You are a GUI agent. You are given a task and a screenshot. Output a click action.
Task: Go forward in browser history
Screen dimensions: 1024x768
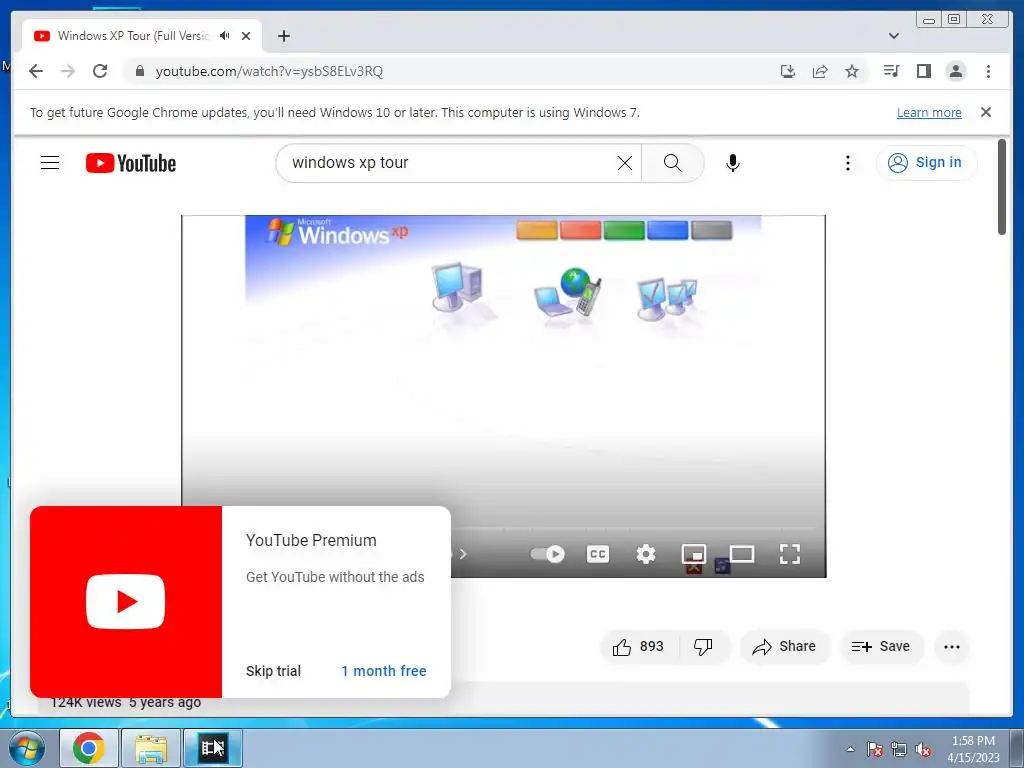click(68, 71)
